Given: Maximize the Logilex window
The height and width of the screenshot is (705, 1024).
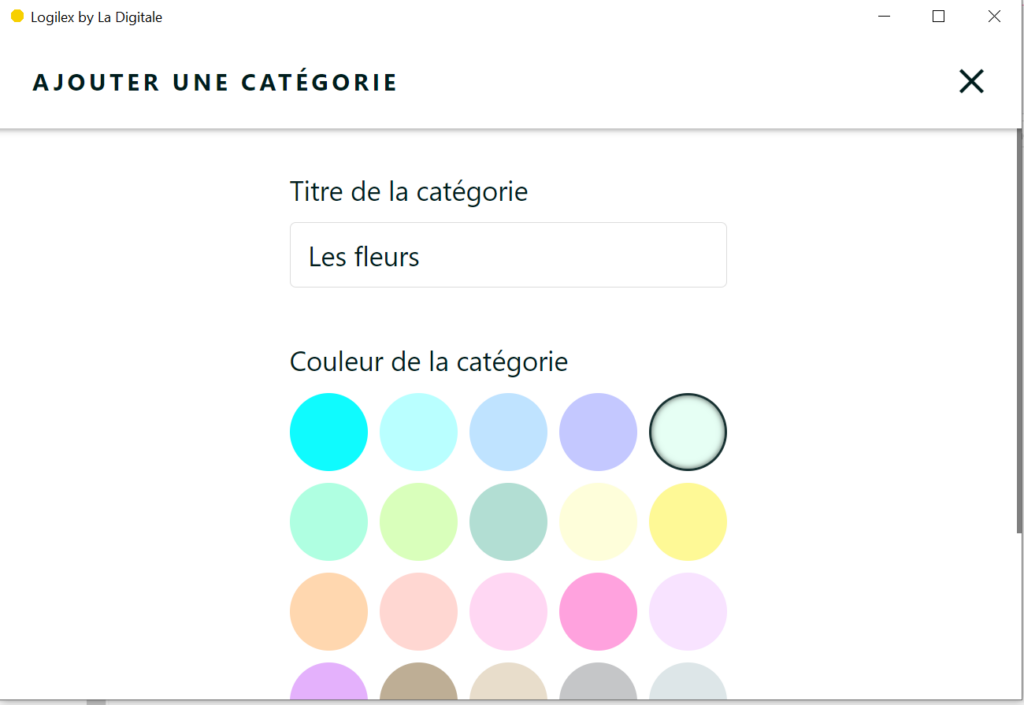Looking at the screenshot, I should (938, 16).
